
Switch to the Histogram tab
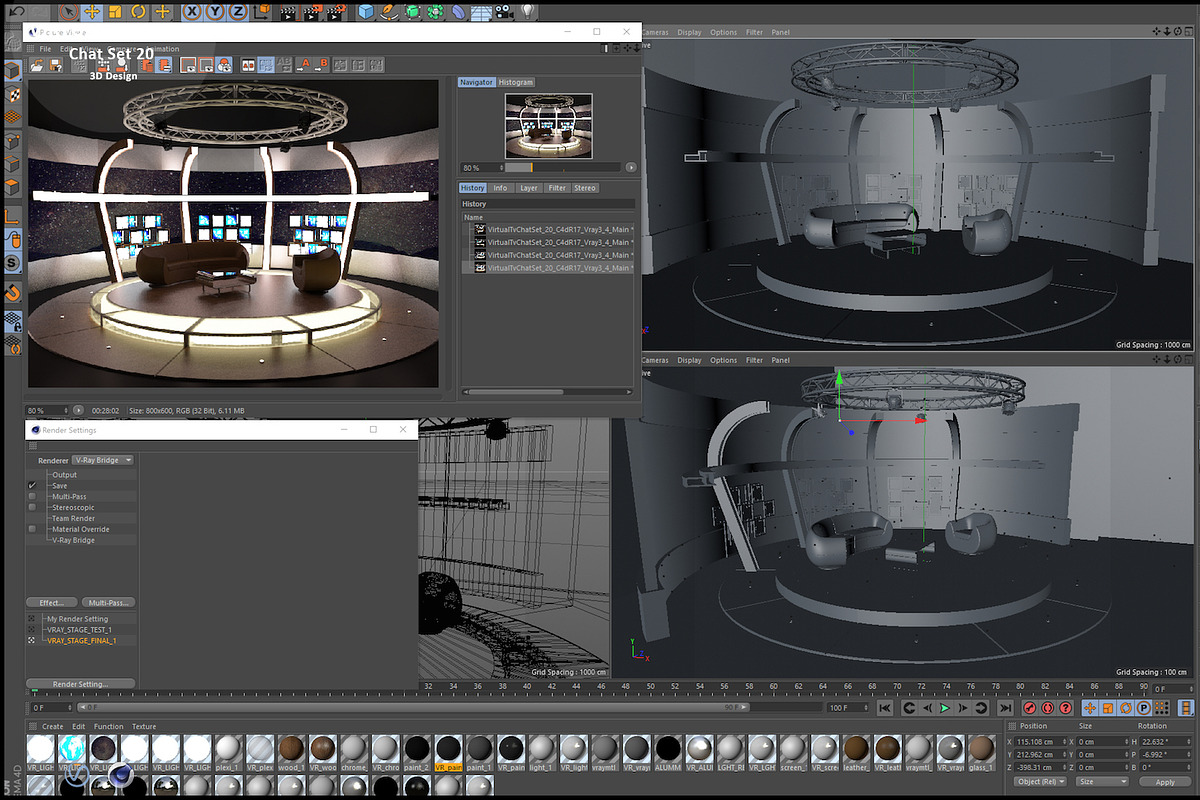click(x=516, y=82)
